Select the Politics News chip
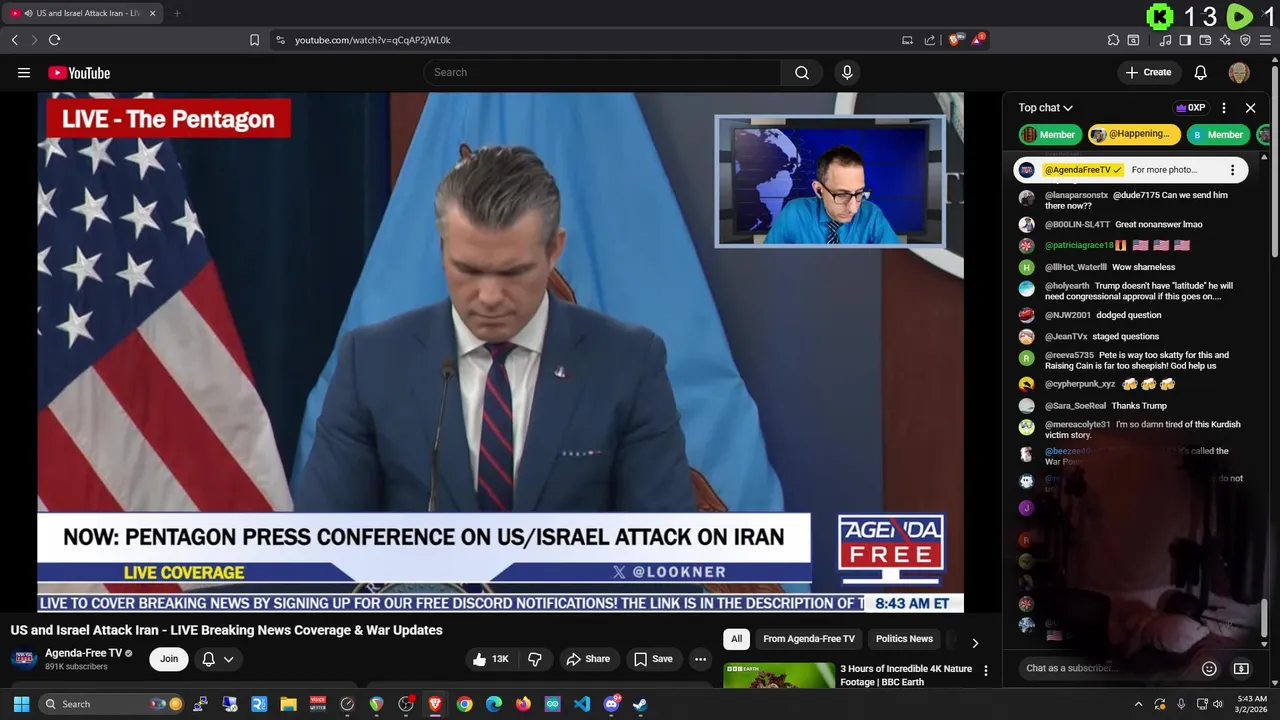This screenshot has height=720, width=1280. coord(904,639)
